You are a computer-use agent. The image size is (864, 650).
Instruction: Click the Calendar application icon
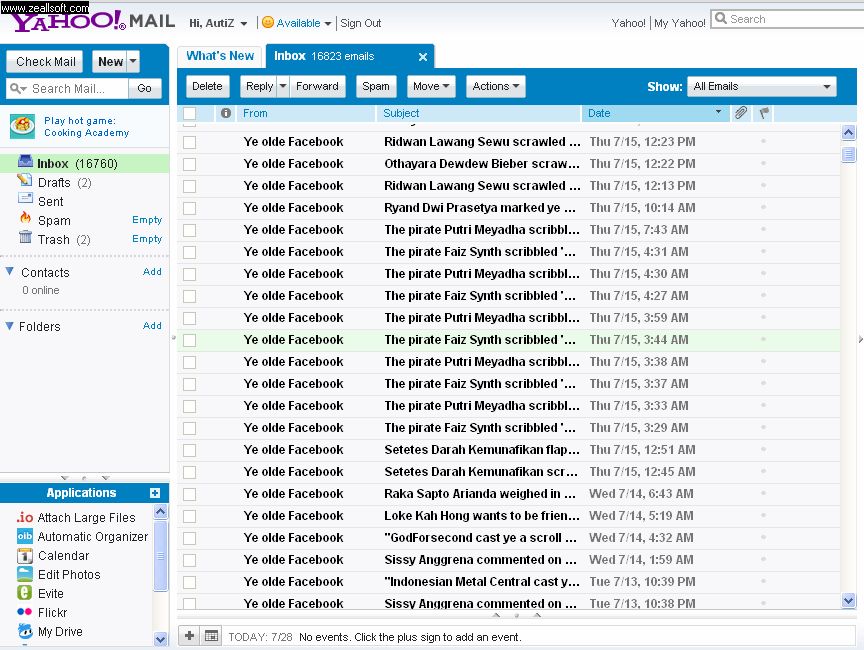(25, 555)
